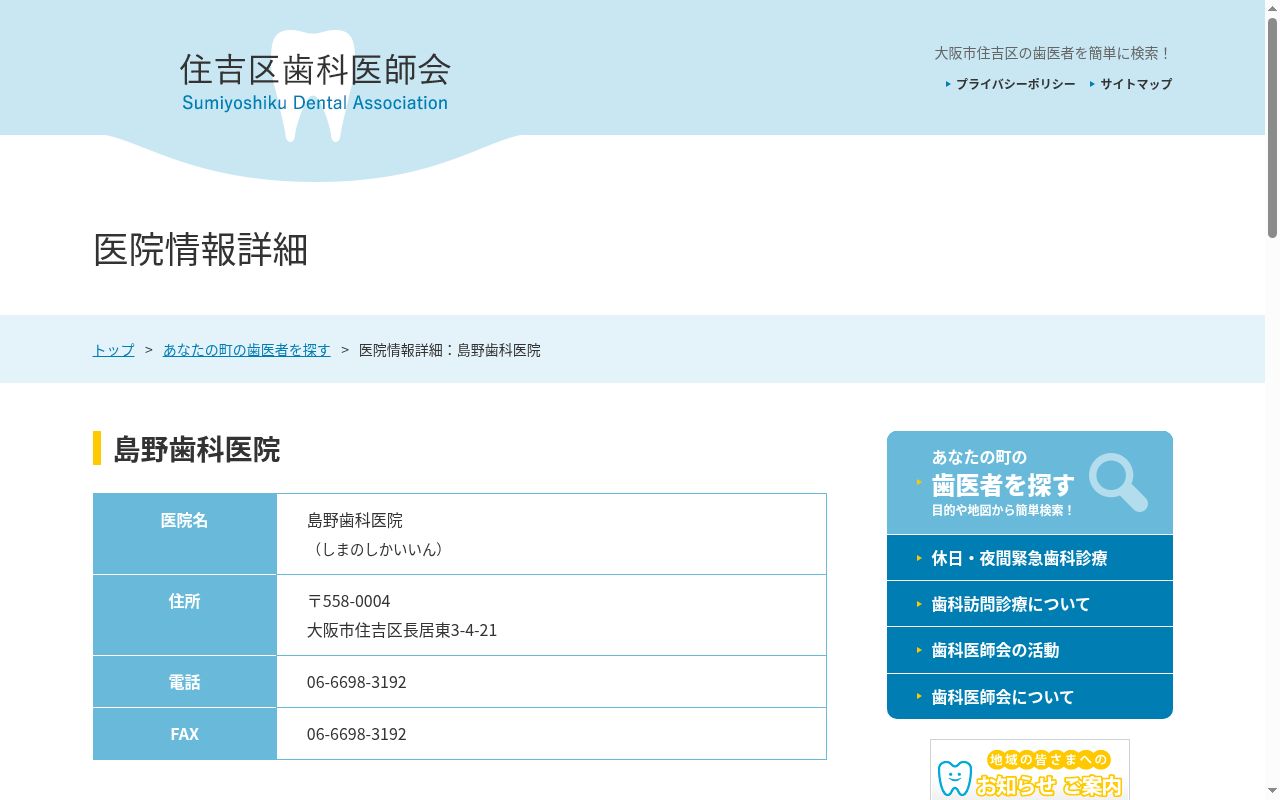
Task: Click the 島野歯科医院 section heading
Action: [x=197, y=449]
